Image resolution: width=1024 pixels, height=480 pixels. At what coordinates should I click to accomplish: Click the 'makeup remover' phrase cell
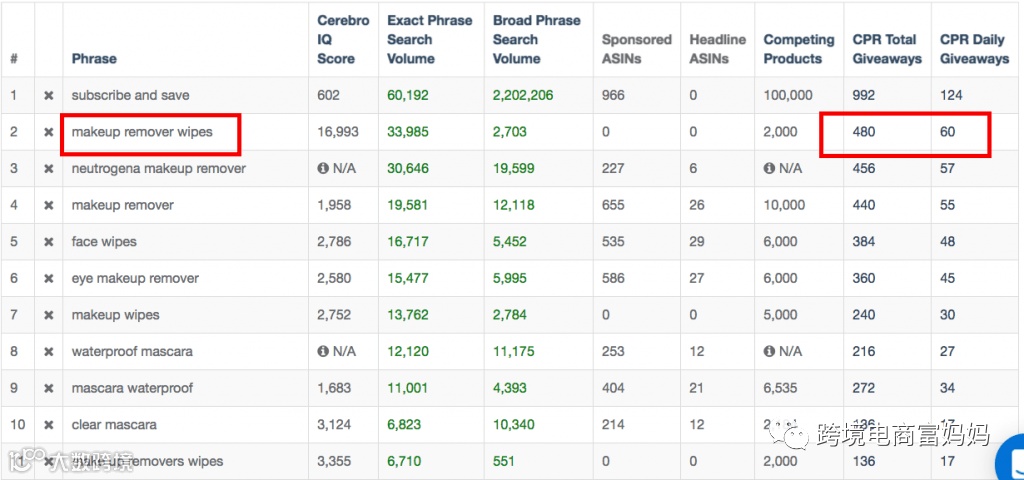point(123,205)
